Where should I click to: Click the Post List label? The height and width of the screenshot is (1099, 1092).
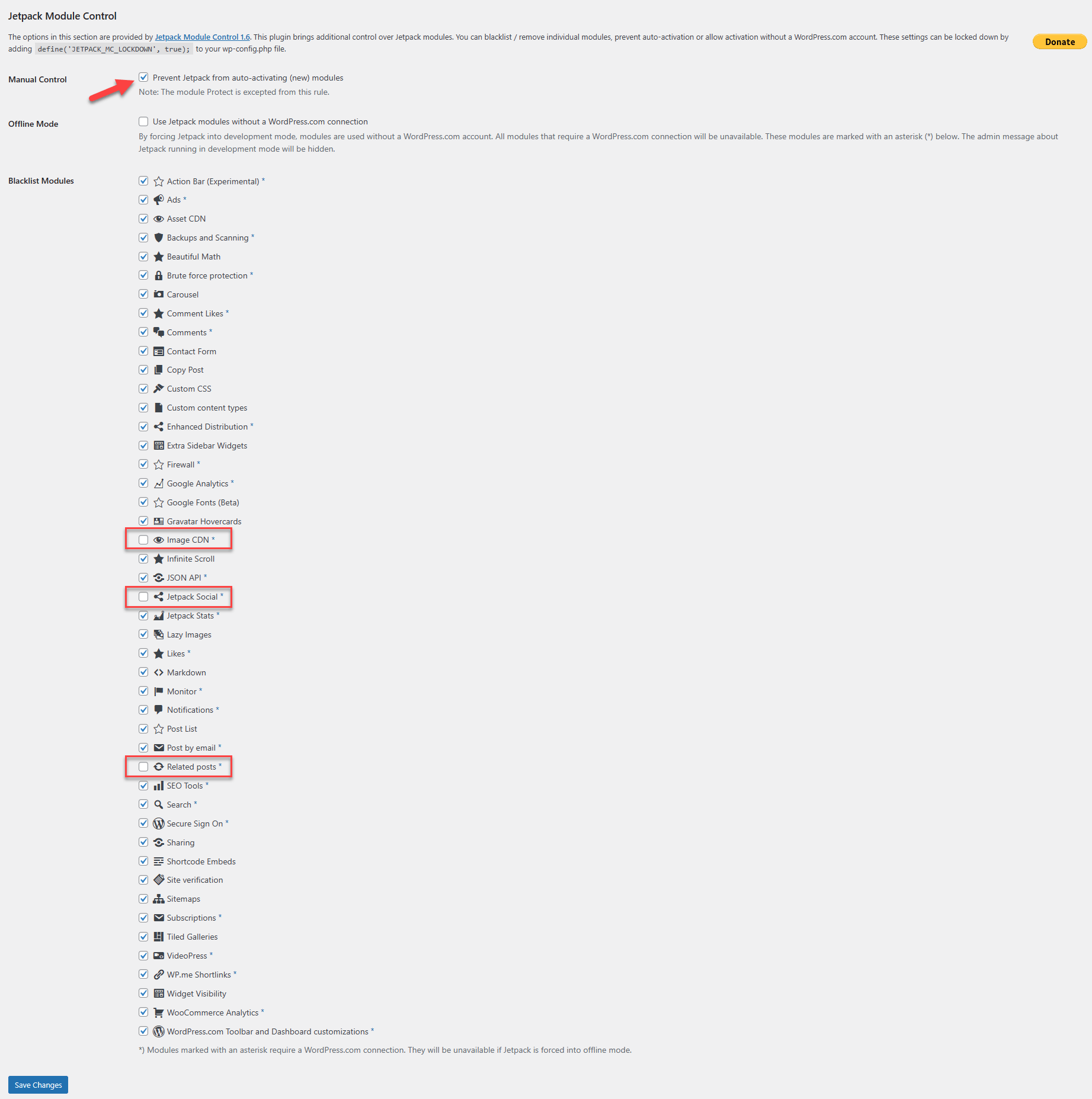point(182,729)
